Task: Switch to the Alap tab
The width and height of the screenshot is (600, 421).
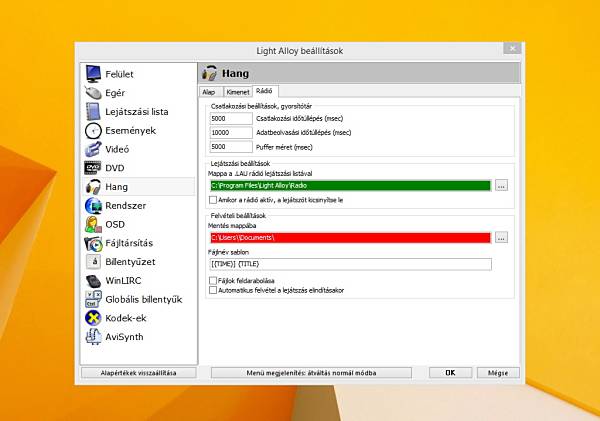Action: click(210, 92)
